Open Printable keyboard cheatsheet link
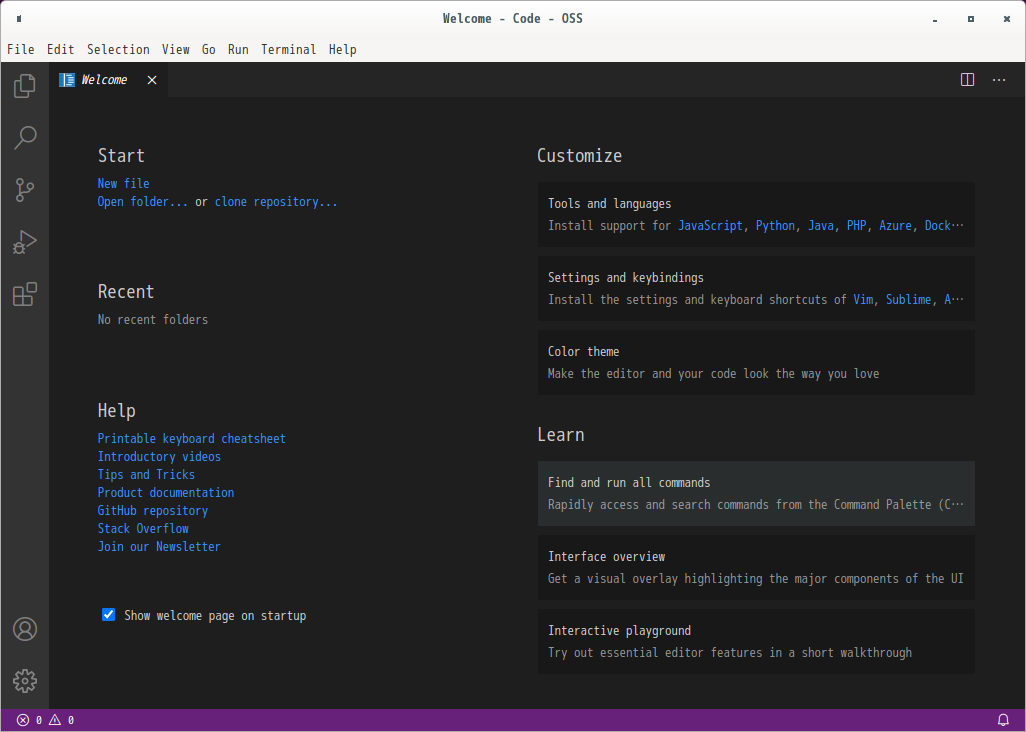1026x732 pixels. click(x=192, y=439)
